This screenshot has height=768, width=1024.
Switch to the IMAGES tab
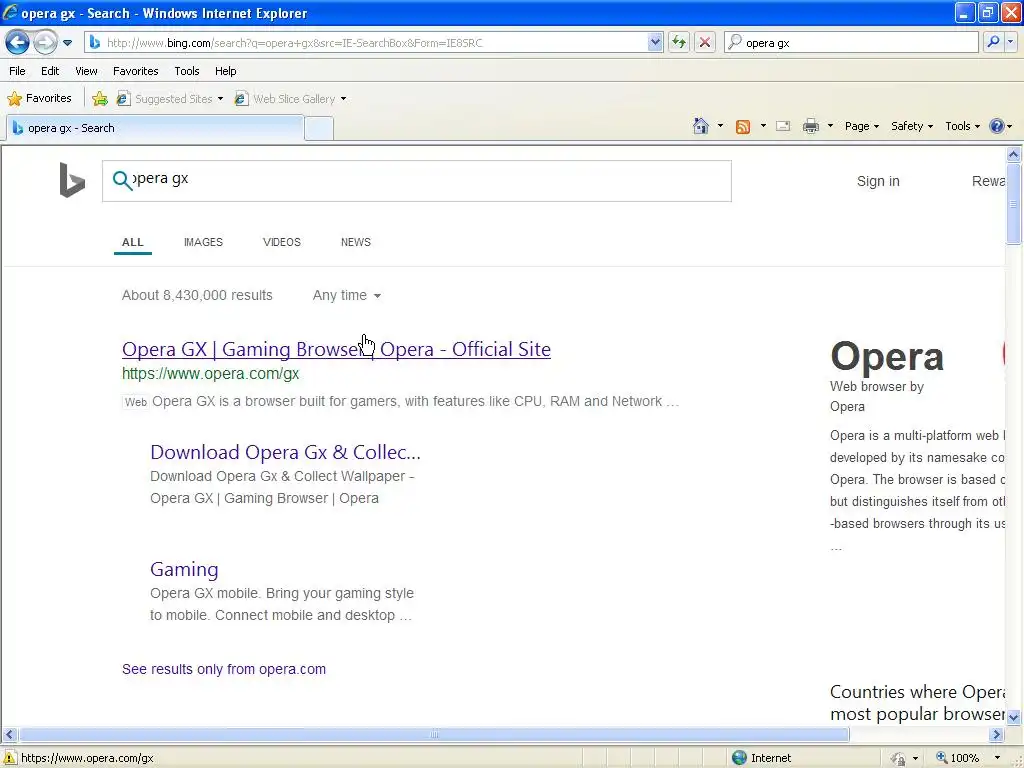coord(203,242)
